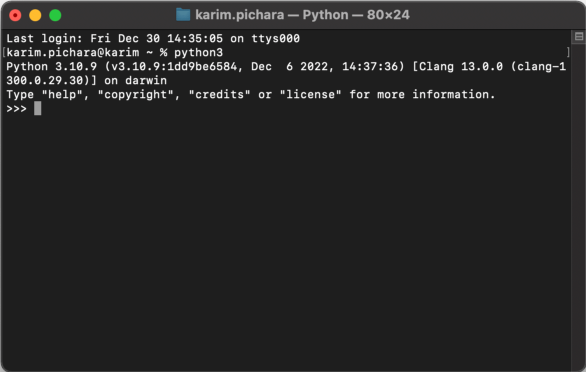
Task: Click the Python 3.10.9 version text
Action: point(52,67)
